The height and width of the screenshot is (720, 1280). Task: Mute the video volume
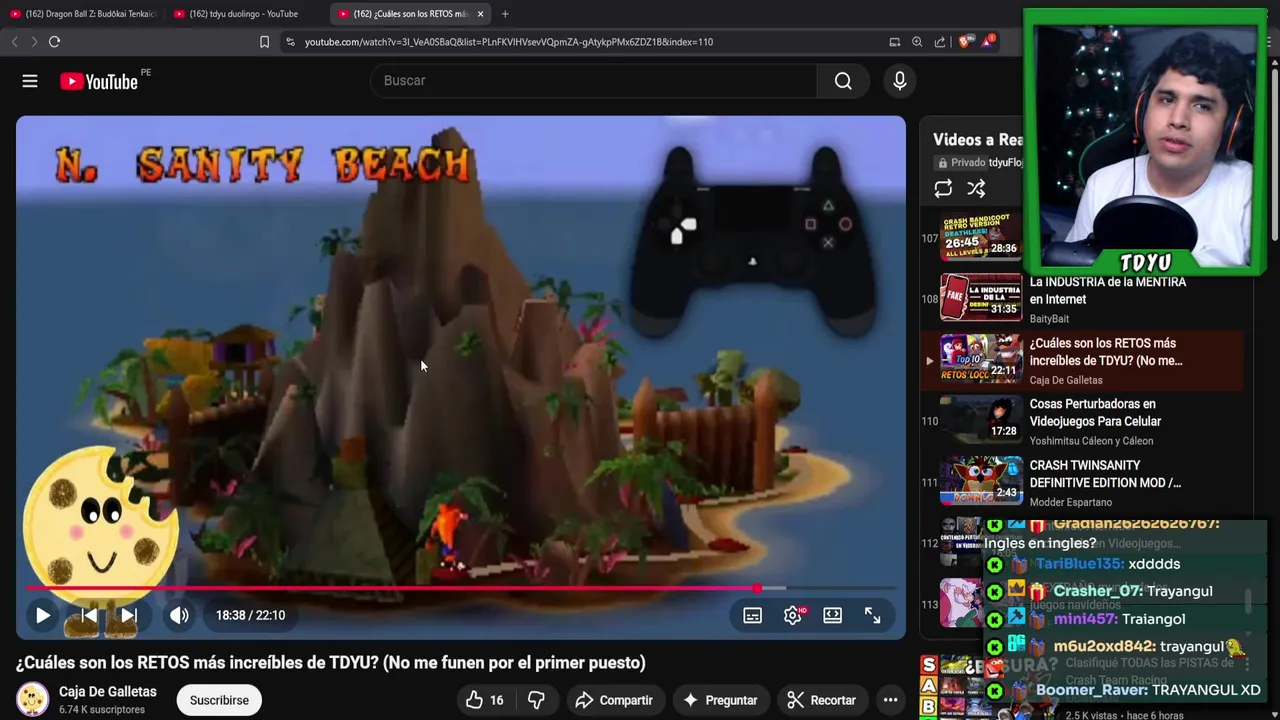point(179,616)
